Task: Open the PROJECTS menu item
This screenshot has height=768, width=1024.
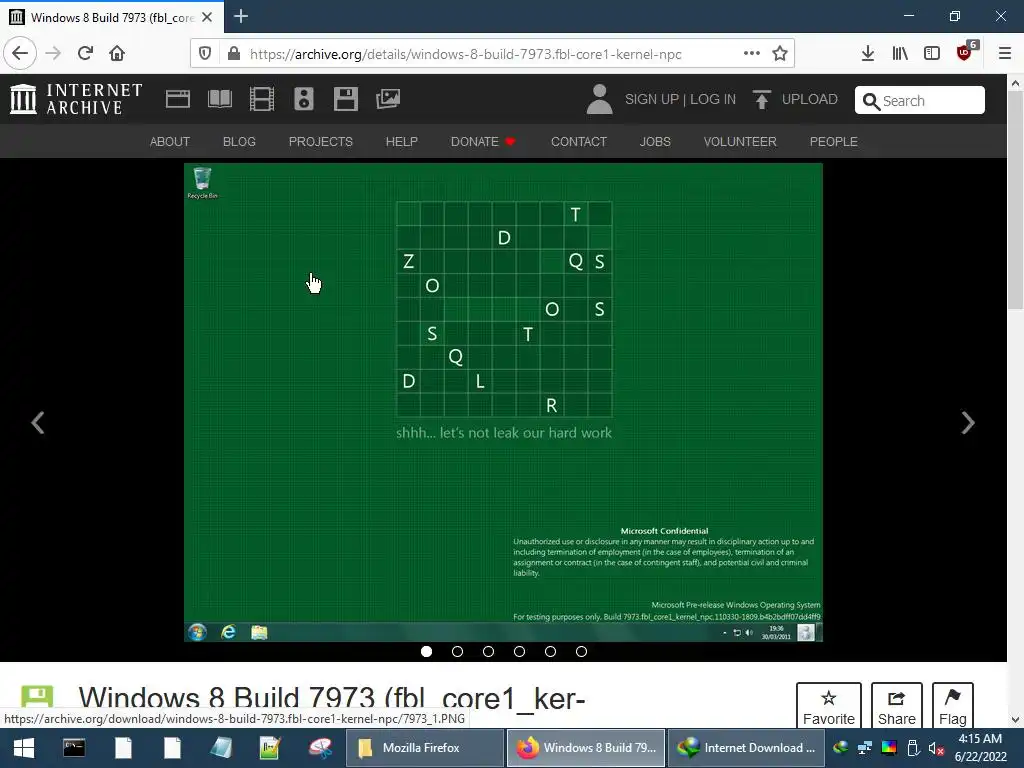Action: click(321, 142)
